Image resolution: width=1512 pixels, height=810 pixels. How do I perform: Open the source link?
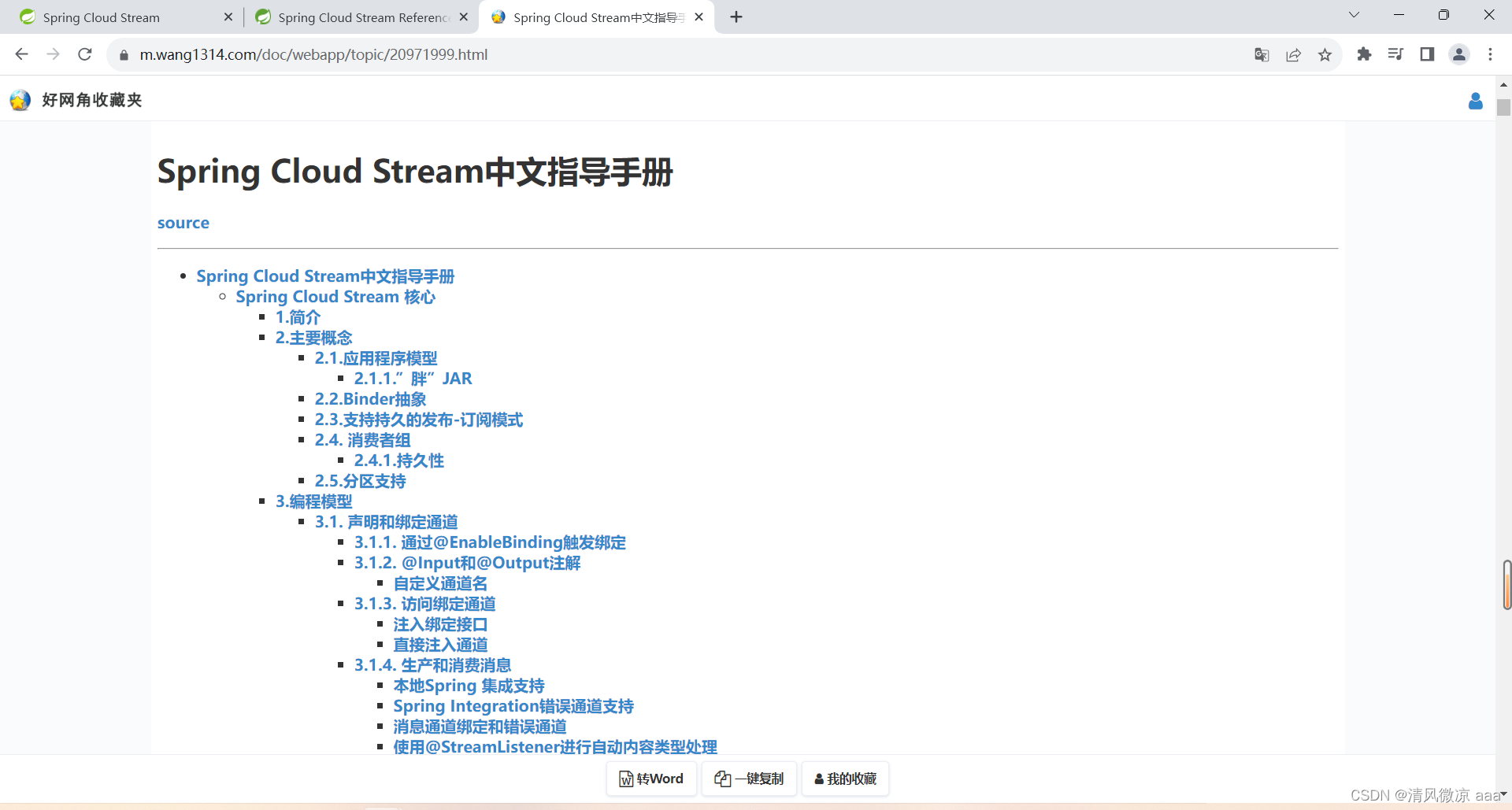tap(183, 223)
